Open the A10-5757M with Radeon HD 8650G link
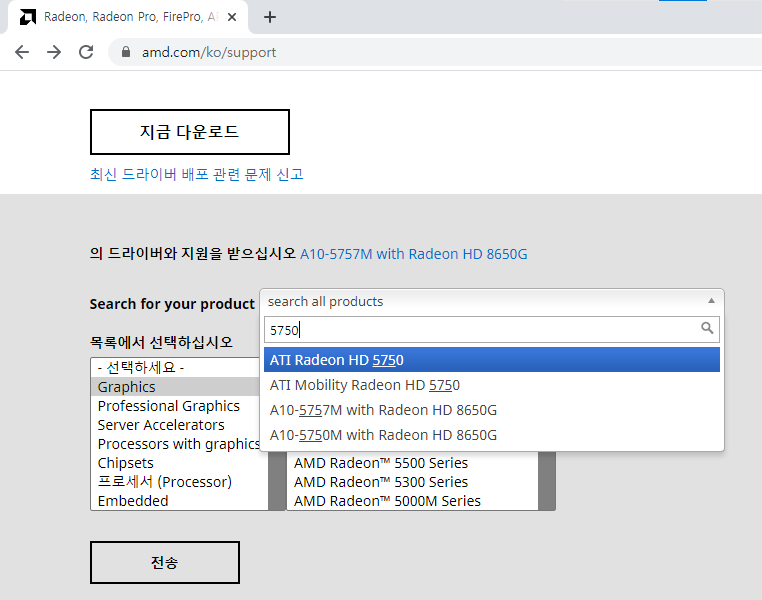 (x=414, y=254)
